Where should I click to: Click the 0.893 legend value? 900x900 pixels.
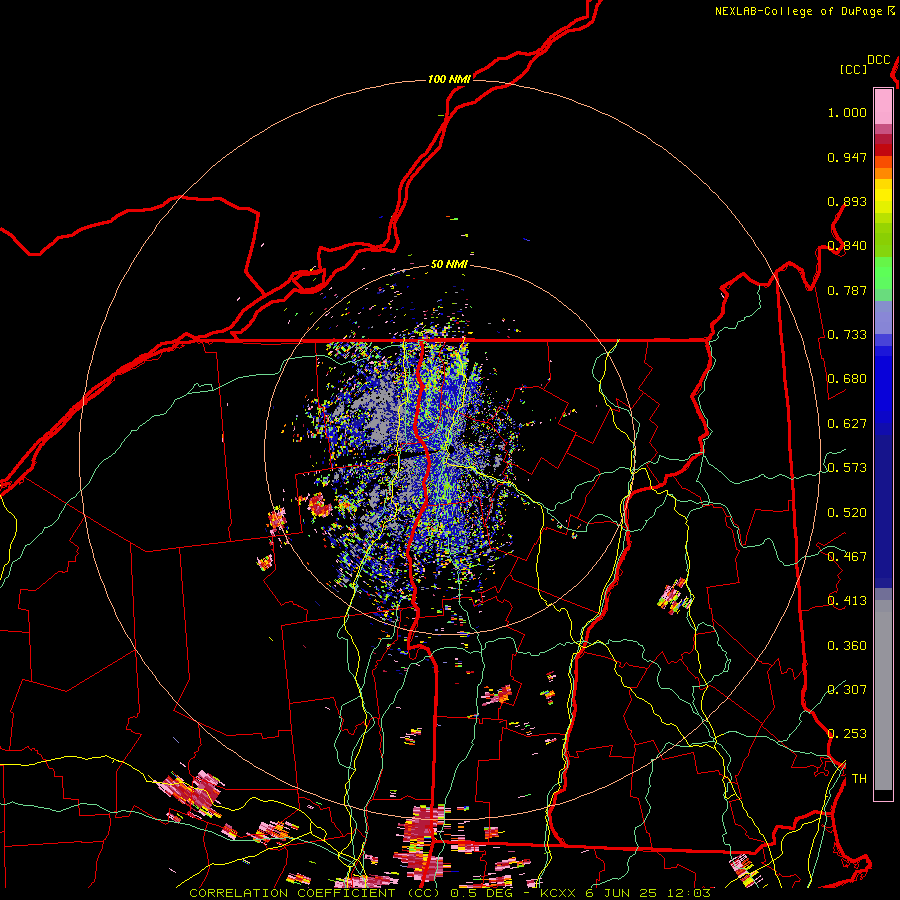847,201
